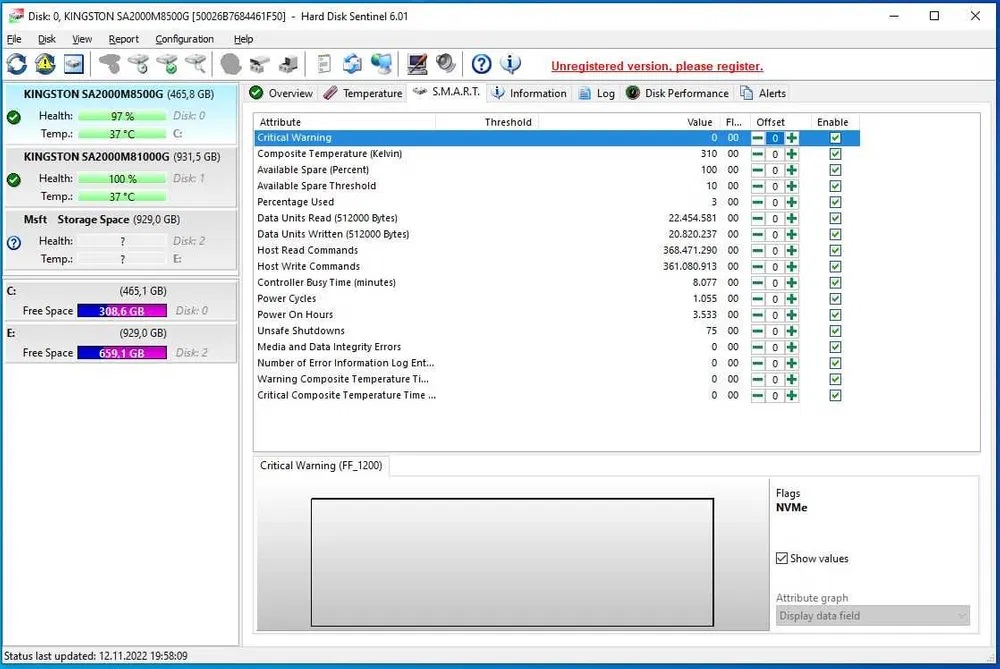This screenshot has width=1000, height=669.
Task: Click the offset field in Critical Warning row
Action: [774, 138]
